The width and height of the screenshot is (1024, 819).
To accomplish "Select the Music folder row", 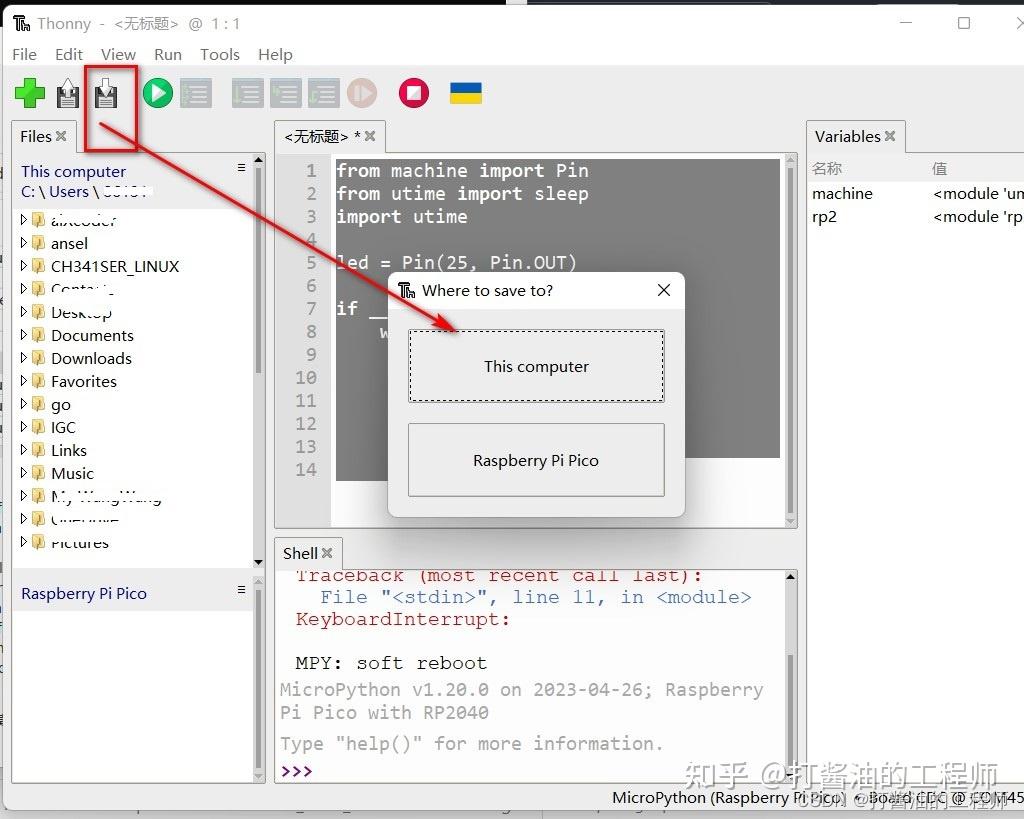I will coord(134,473).
